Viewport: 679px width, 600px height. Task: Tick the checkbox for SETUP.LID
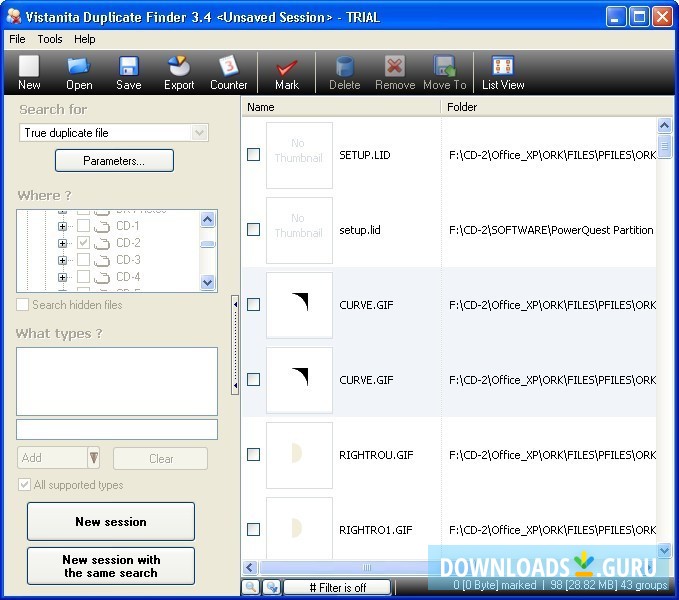[253, 155]
